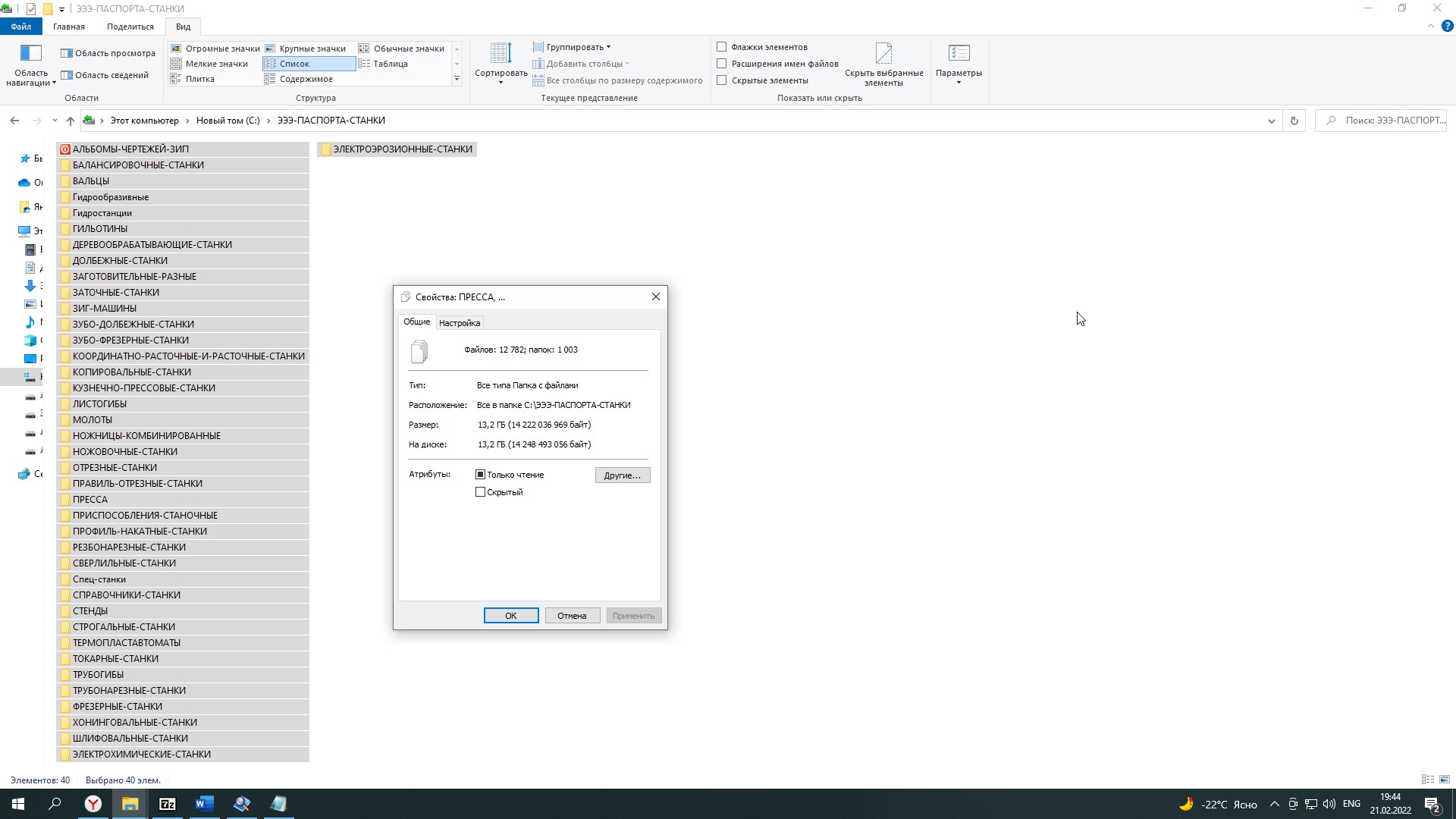Select Huge icons (Огромные значки) view
The width and height of the screenshot is (1456, 819).
coord(215,49)
